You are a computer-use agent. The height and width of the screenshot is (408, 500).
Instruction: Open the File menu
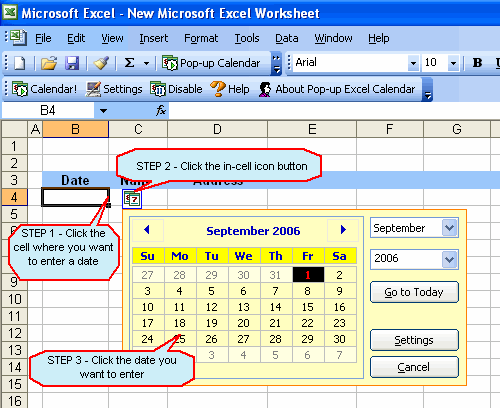point(43,38)
